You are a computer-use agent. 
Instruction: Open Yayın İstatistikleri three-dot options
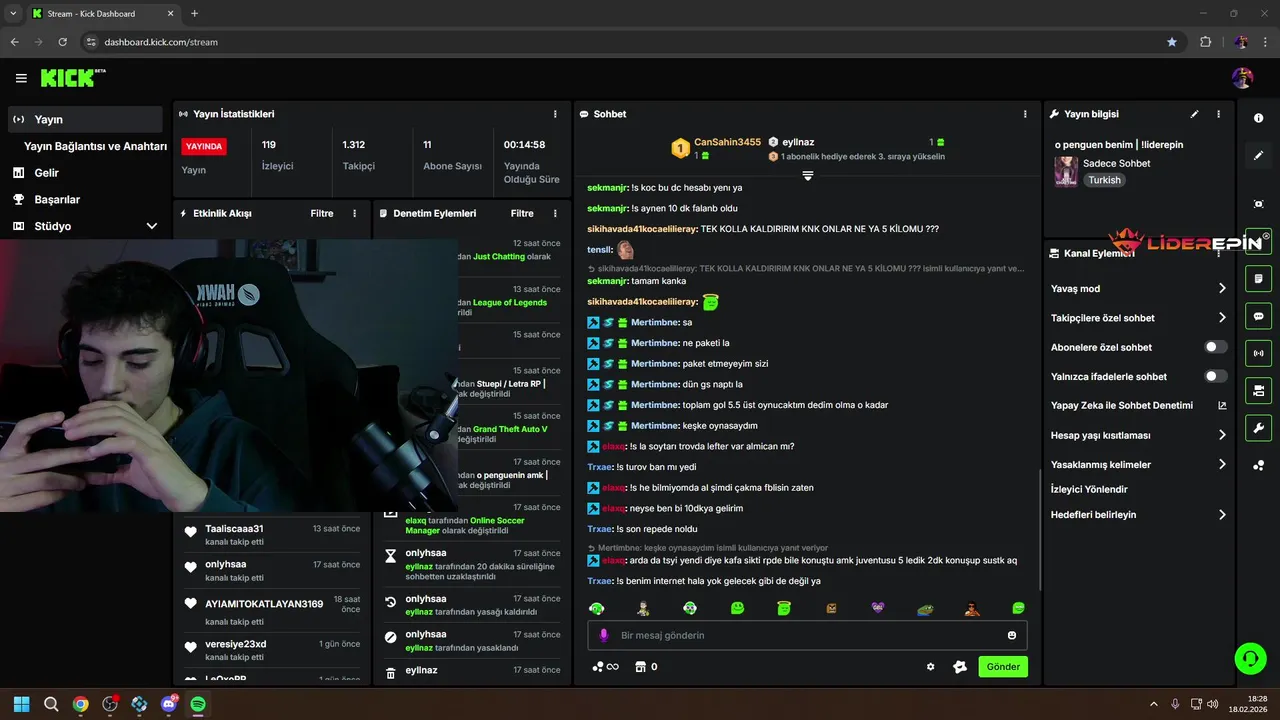pos(556,114)
